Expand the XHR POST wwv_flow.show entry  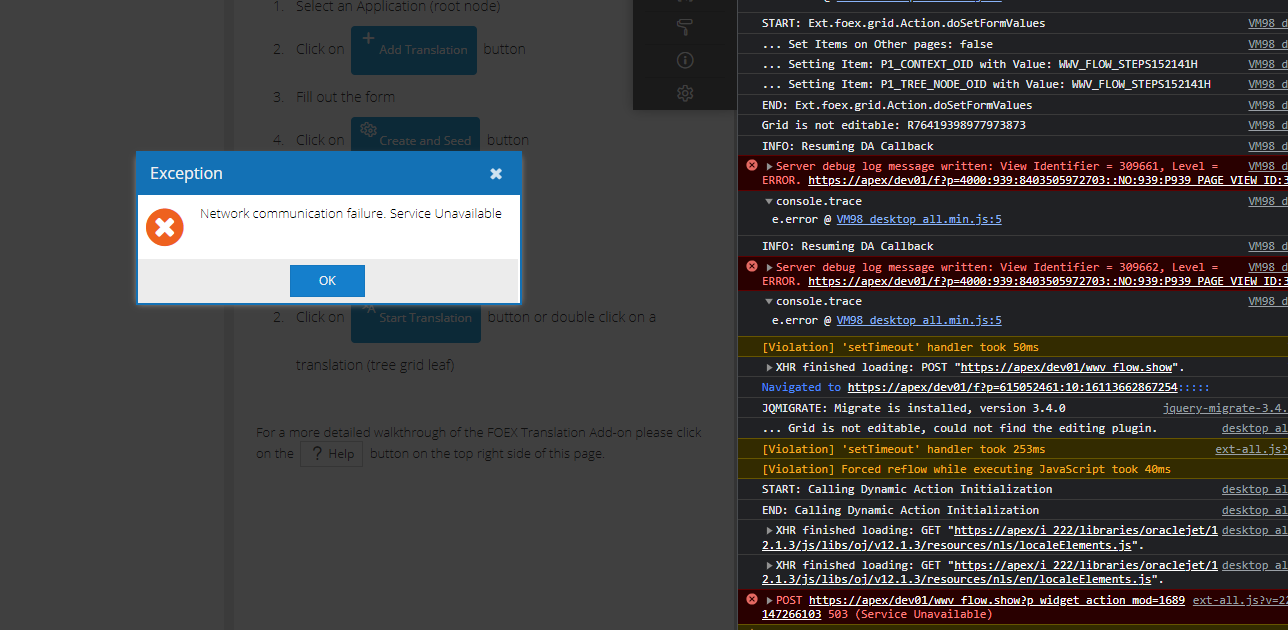tap(769, 367)
